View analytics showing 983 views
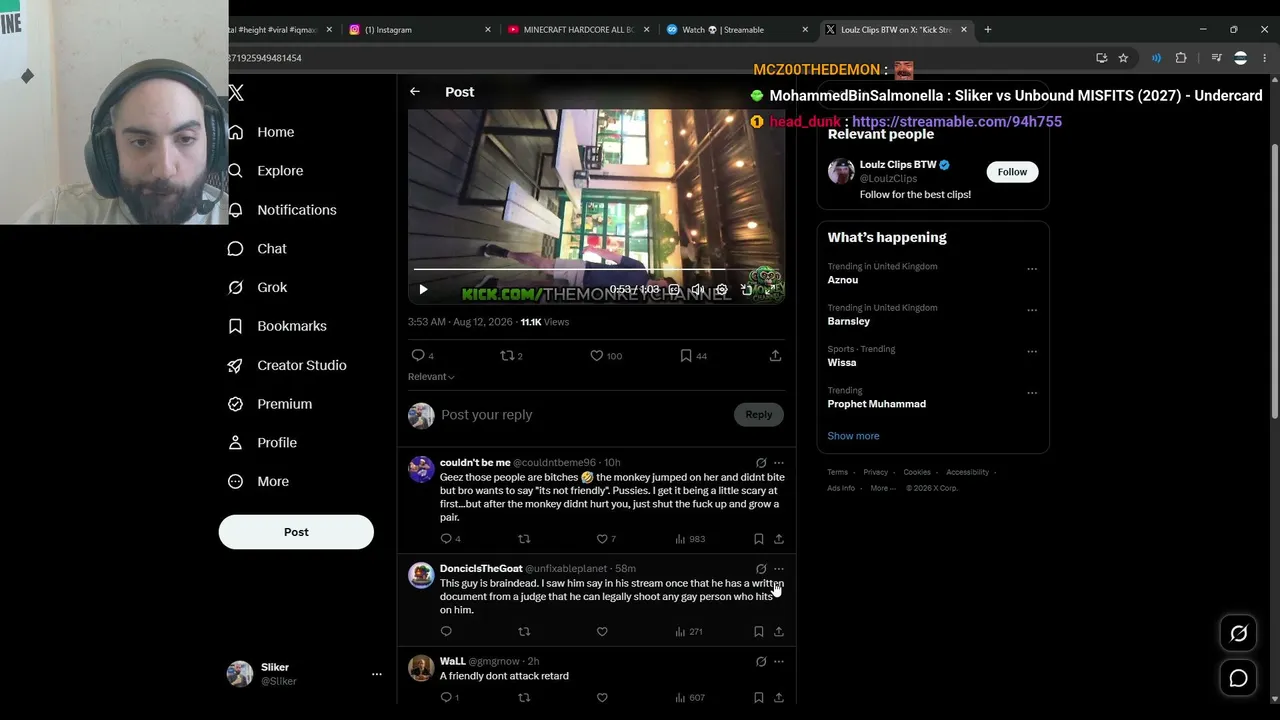Viewport: 1280px width, 720px height. (690, 539)
